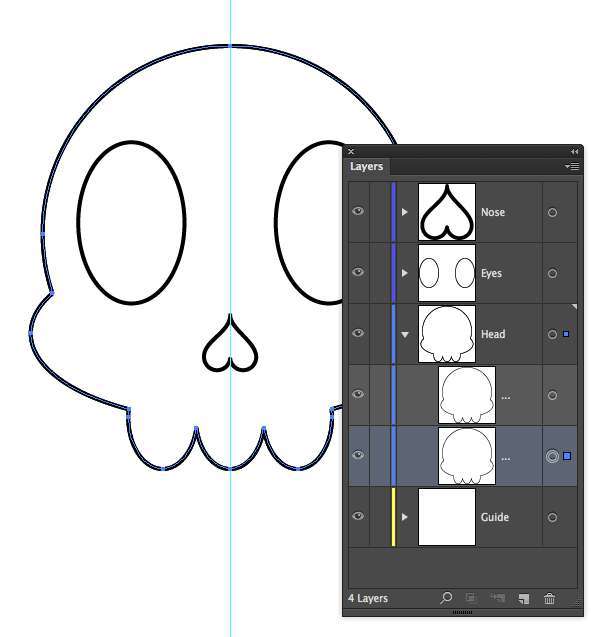This screenshot has width=591, height=637.
Task: Select the blank Guide layer thumbnail
Action: tap(447, 517)
